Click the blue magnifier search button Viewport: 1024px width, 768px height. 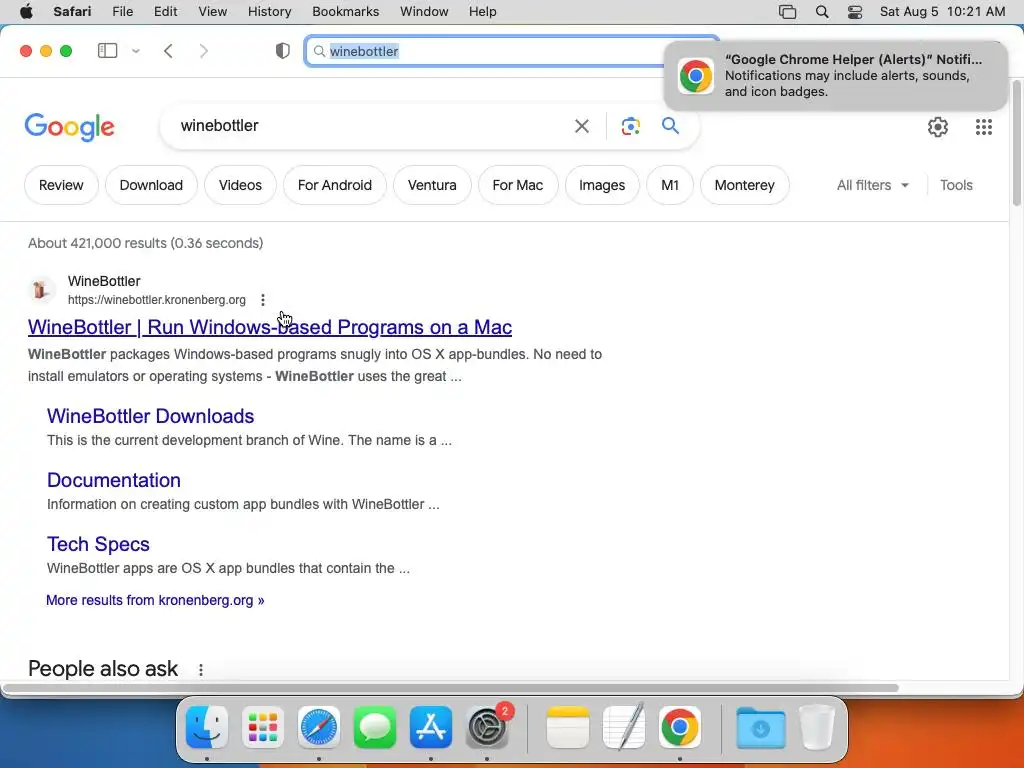click(671, 125)
